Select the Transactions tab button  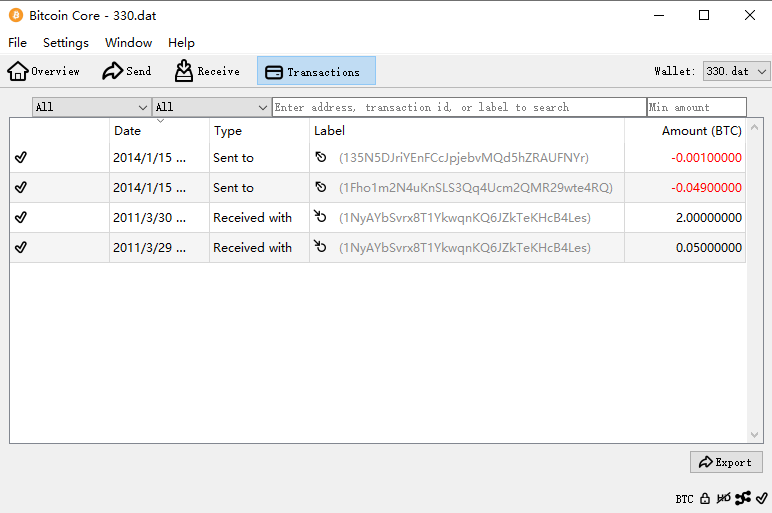tap(316, 71)
